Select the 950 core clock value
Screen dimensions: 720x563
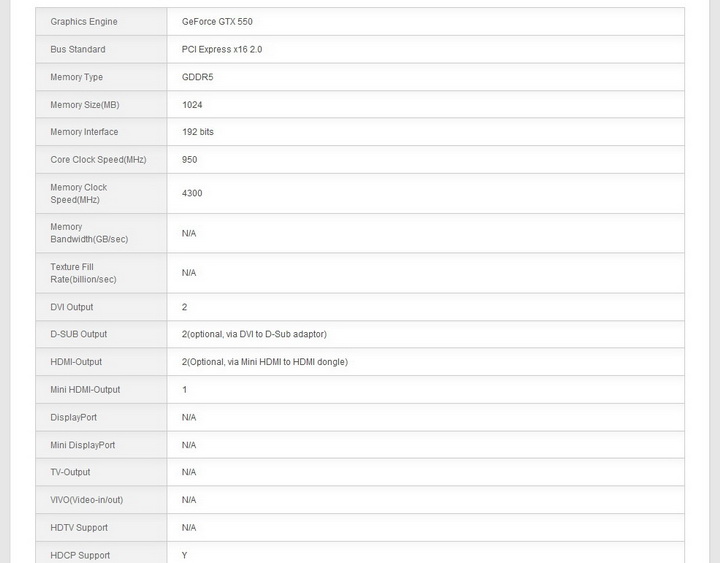(x=190, y=160)
